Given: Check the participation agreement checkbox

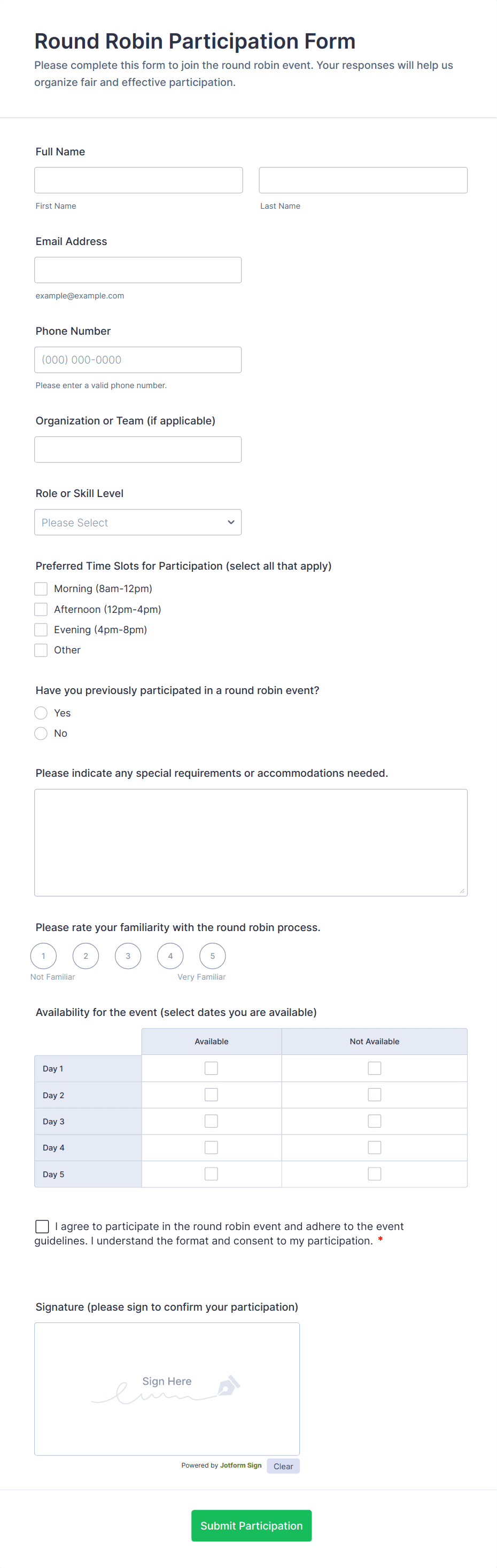Looking at the screenshot, I should 42,1226.
